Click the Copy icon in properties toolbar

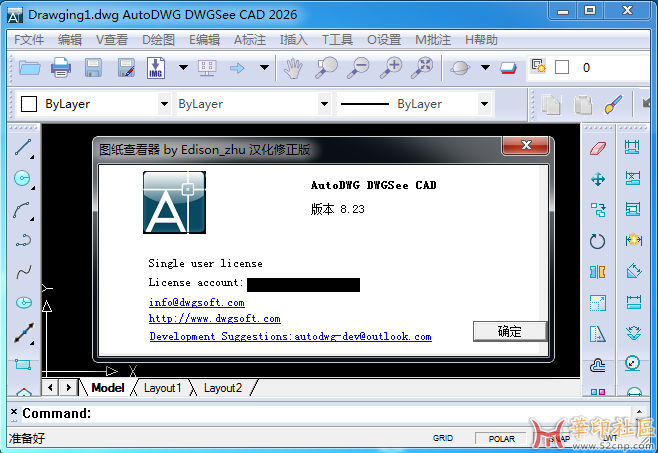pos(551,105)
